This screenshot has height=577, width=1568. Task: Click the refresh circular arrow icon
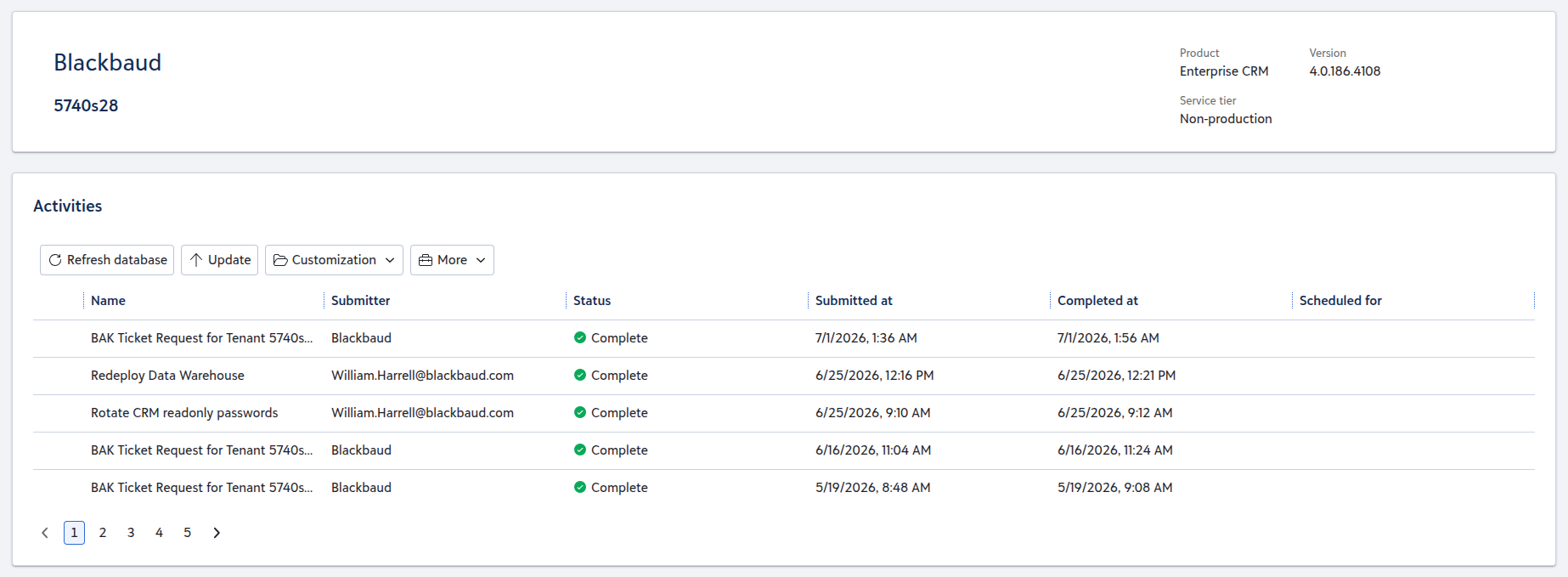click(55, 260)
